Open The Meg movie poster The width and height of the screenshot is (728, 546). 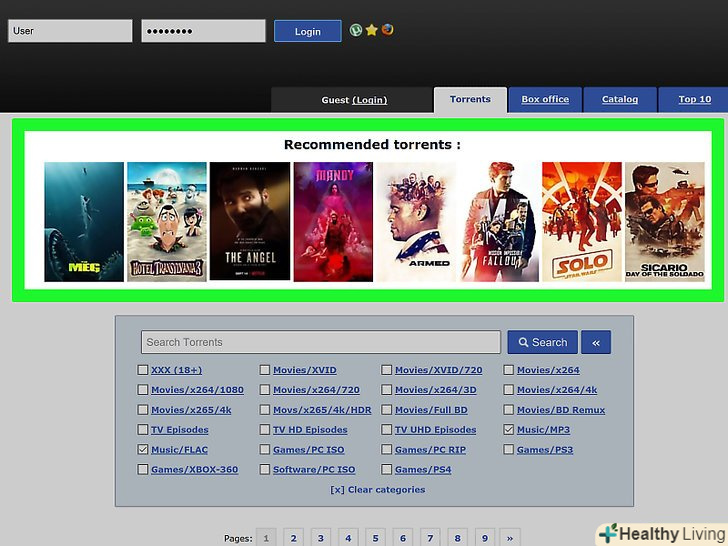[84, 222]
